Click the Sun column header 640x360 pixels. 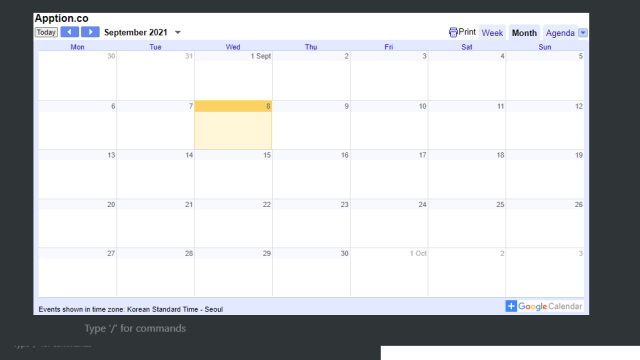[545, 47]
